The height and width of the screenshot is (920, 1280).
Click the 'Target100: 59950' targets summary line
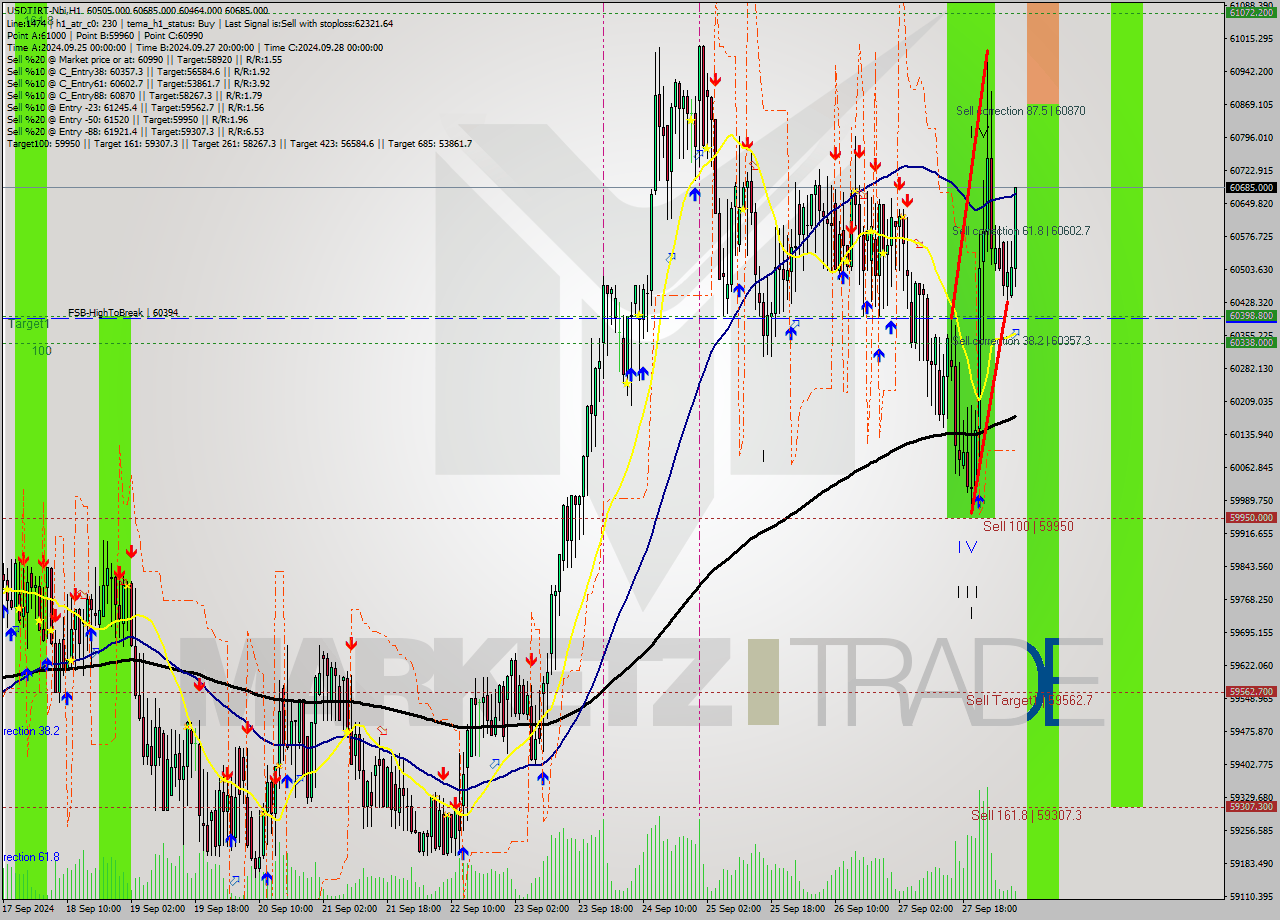coord(240,143)
